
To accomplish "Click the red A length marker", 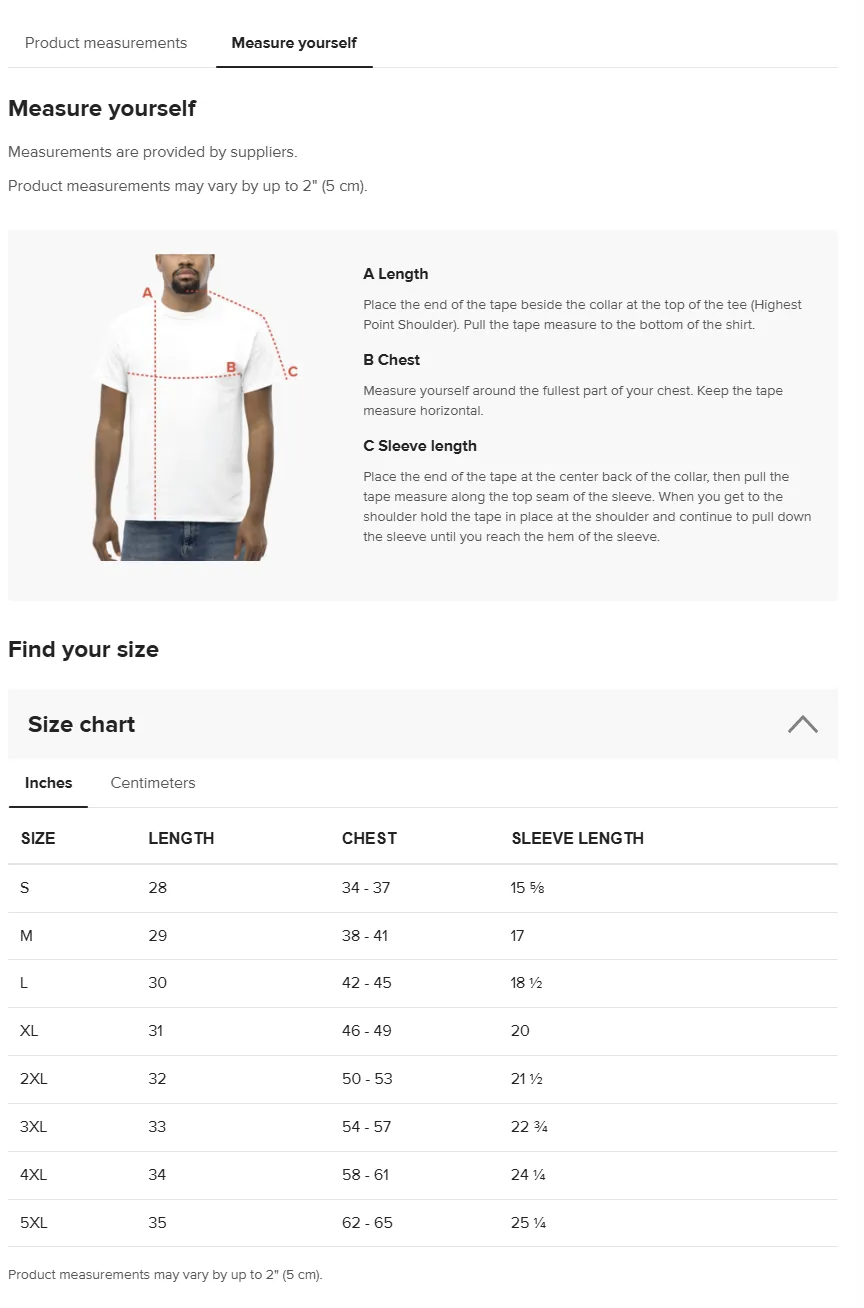I will pyautogui.click(x=147, y=293).
